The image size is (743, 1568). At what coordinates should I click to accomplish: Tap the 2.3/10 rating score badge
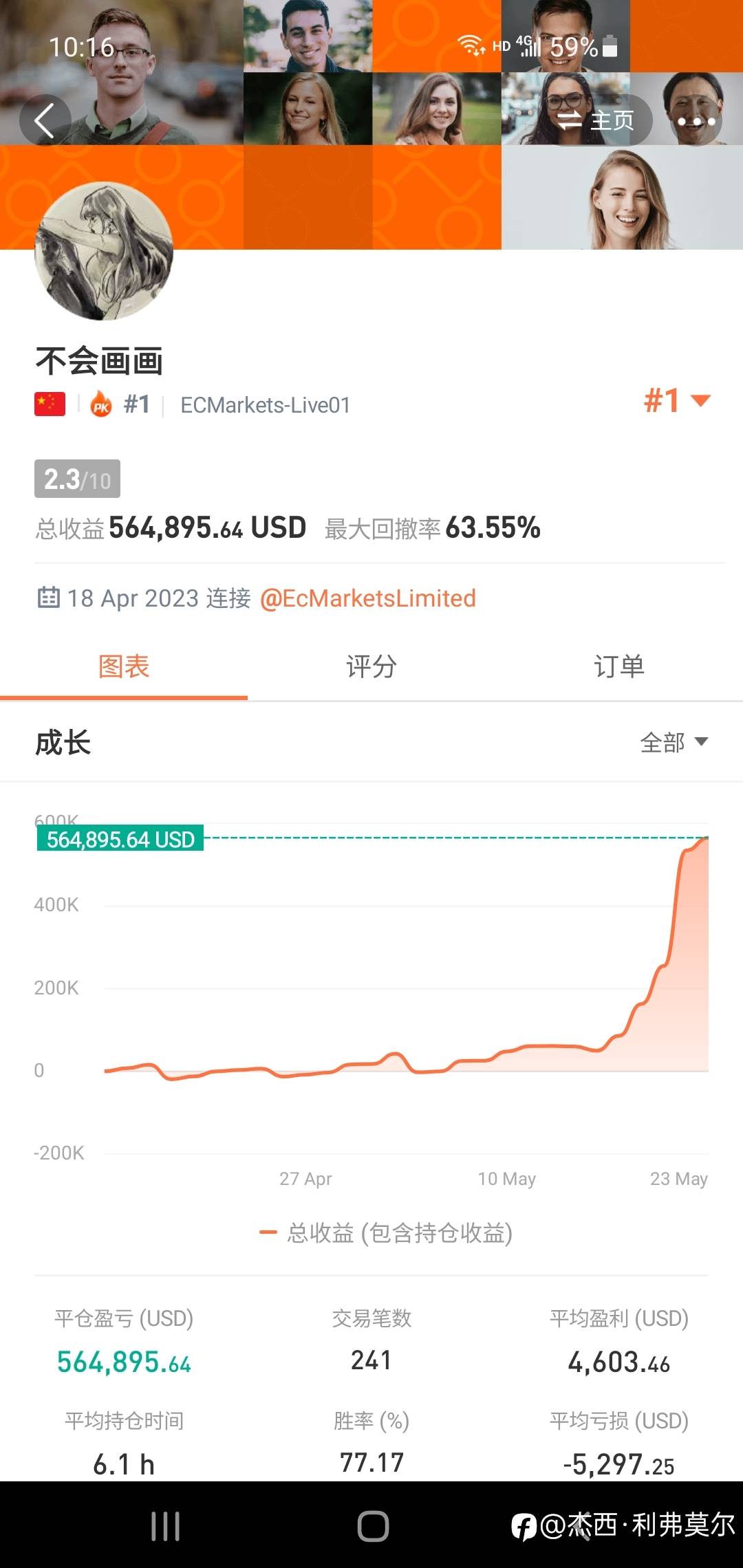point(77,479)
